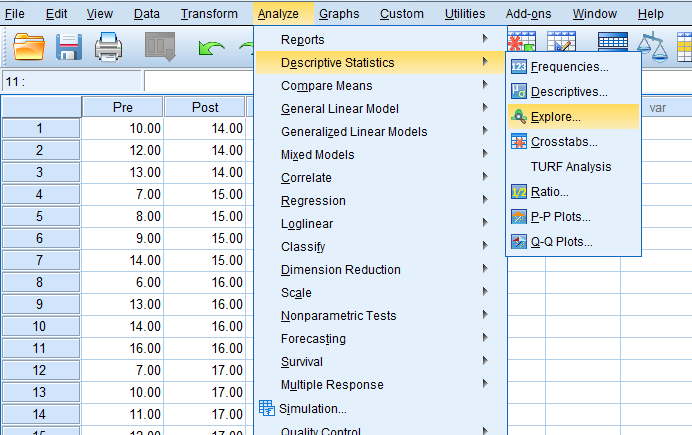Open the Graphs menu
This screenshot has width=692, height=435.
[339, 14]
